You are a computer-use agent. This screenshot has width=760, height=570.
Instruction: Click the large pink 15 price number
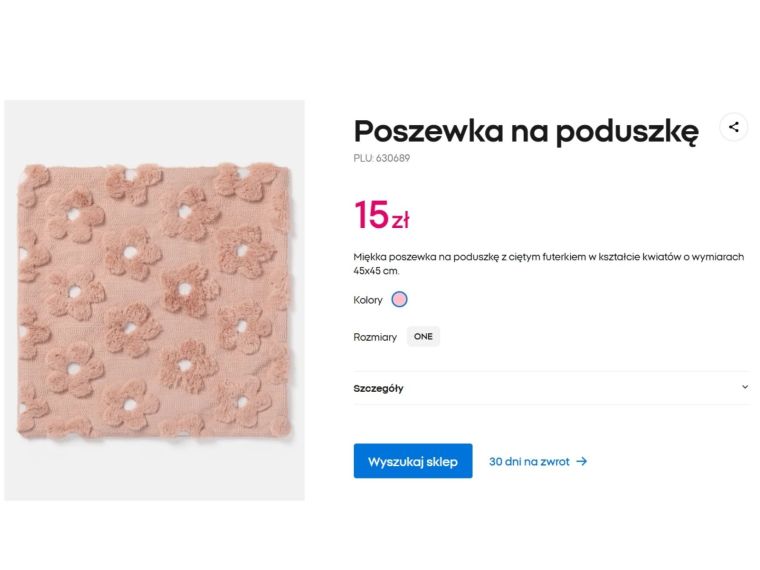tap(370, 215)
